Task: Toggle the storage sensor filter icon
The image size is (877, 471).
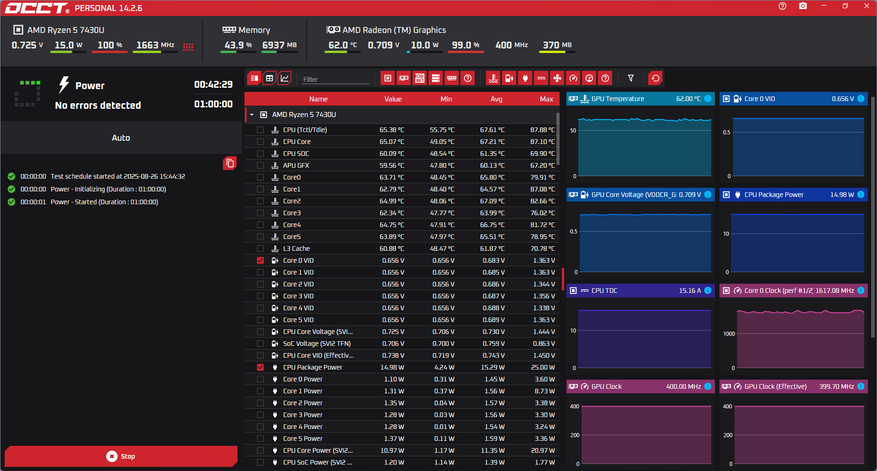Action: (436, 78)
